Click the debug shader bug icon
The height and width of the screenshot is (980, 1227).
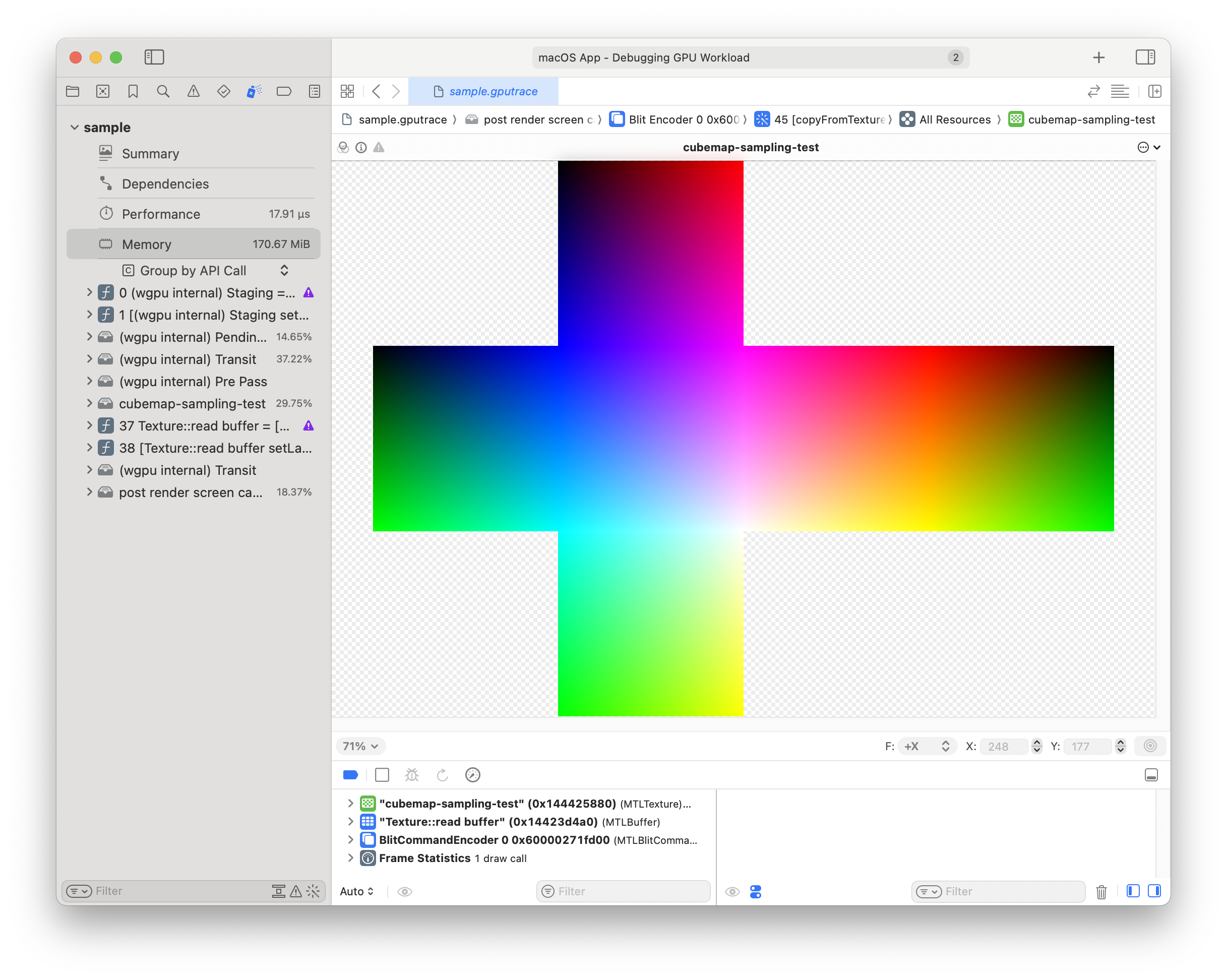pos(411,775)
